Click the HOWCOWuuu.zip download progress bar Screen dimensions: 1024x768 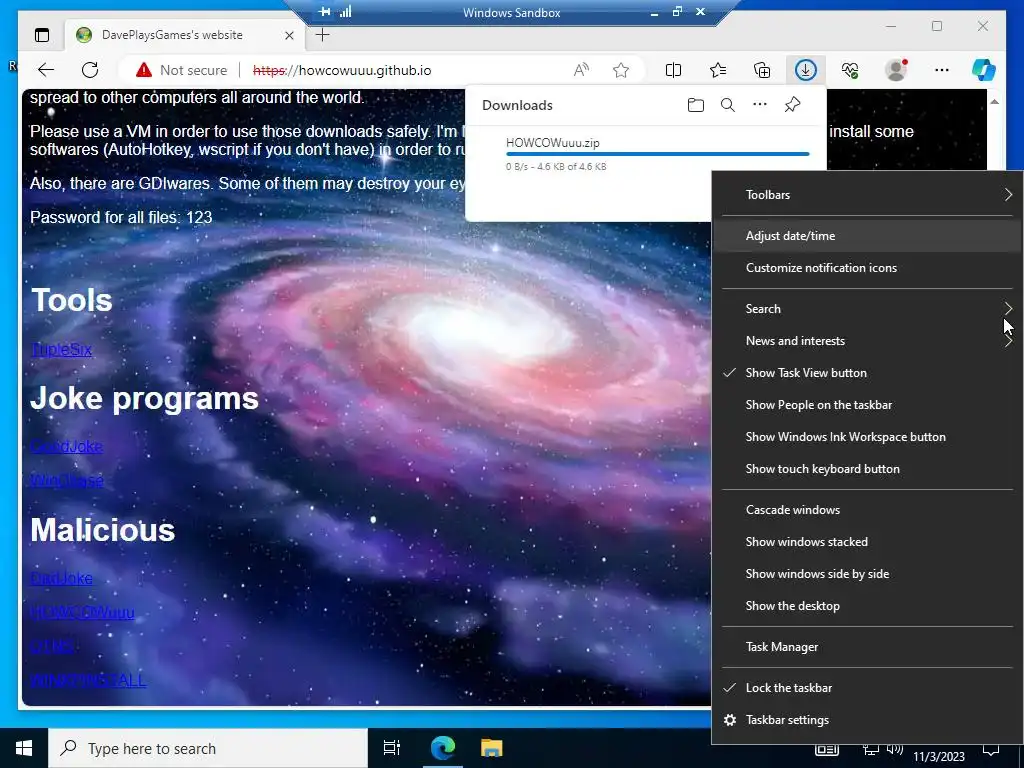click(658, 154)
